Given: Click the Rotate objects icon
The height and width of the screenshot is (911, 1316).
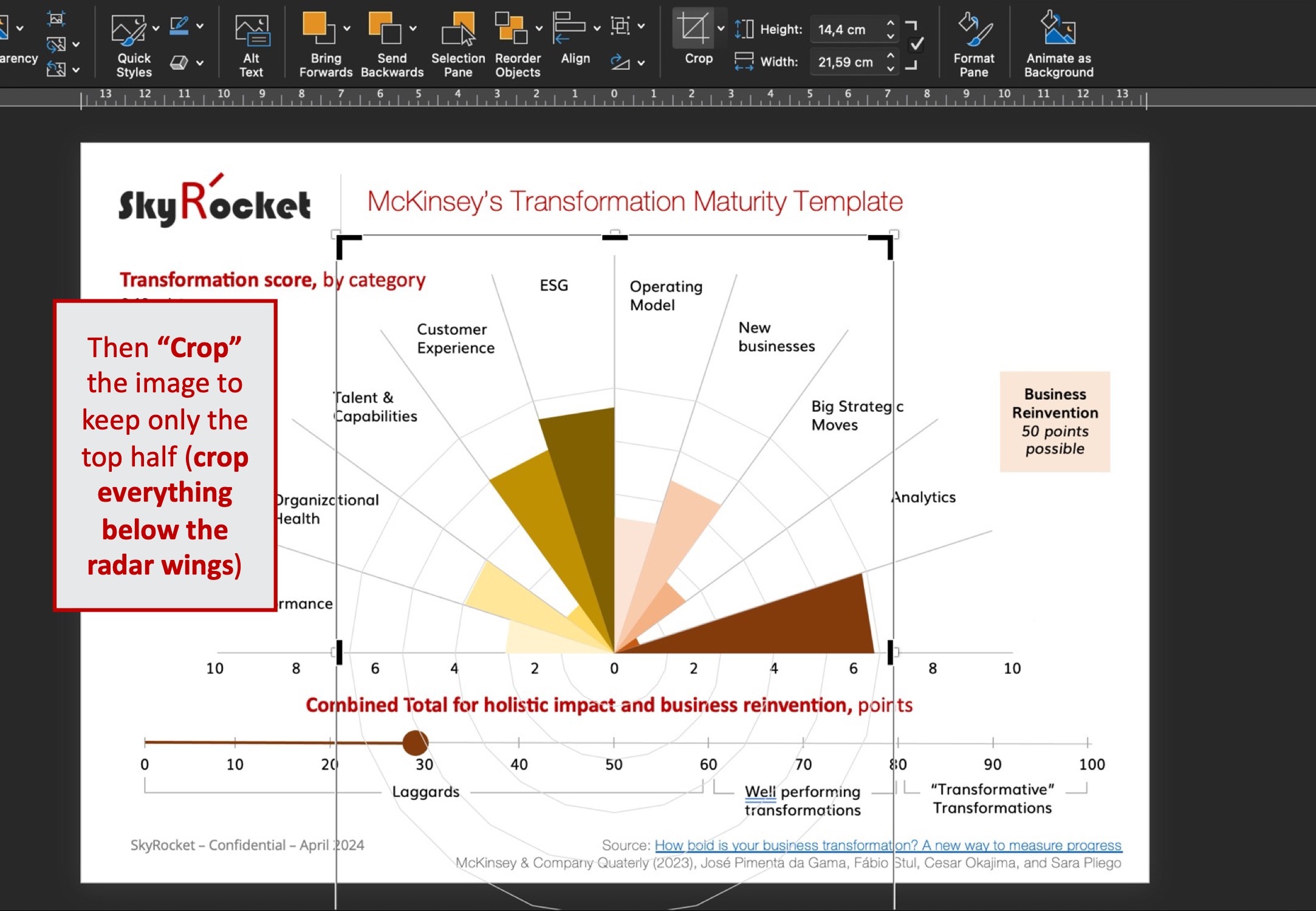Looking at the screenshot, I should (620, 62).
